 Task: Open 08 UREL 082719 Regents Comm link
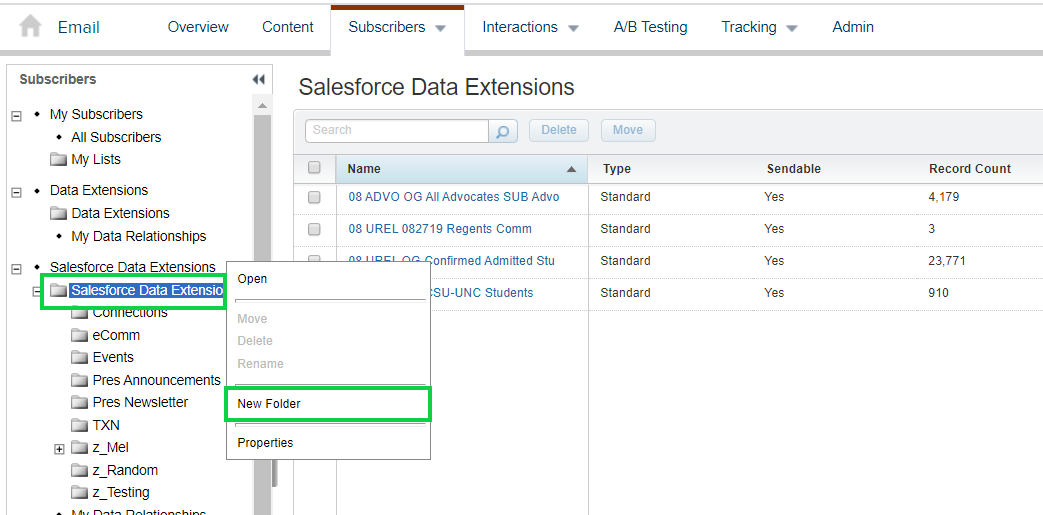click(440, 229)
